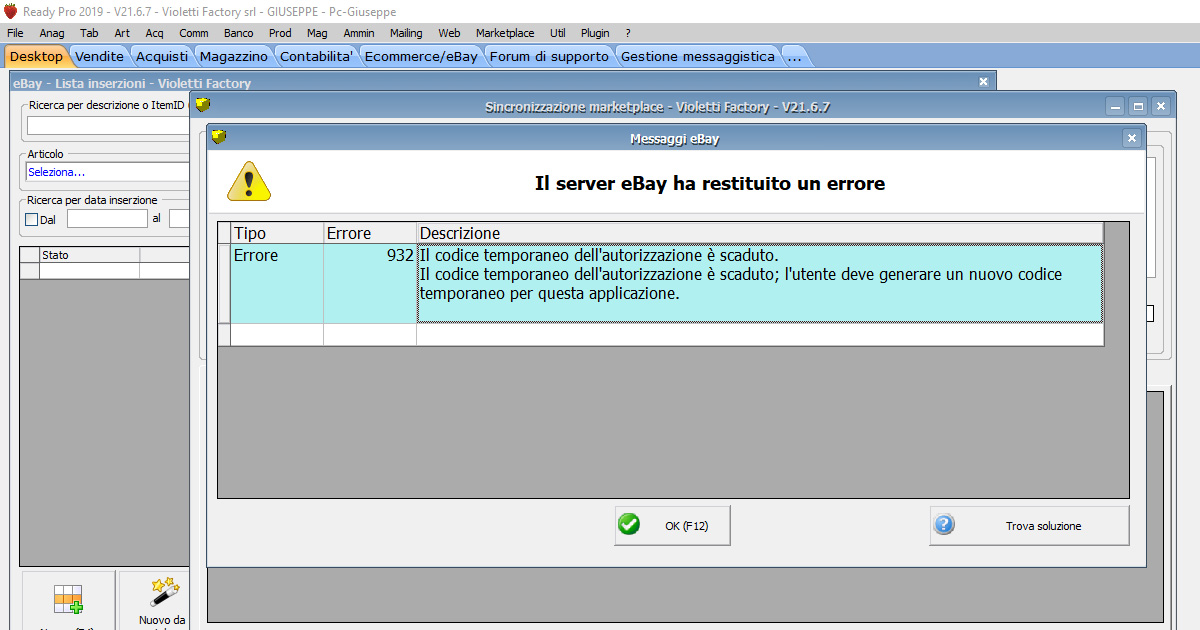Image resolution: width=1200 pixels, height=630 pixels.
Task: Click the Messaggi eBay title bar cube icon
Action: click(219, 138)
